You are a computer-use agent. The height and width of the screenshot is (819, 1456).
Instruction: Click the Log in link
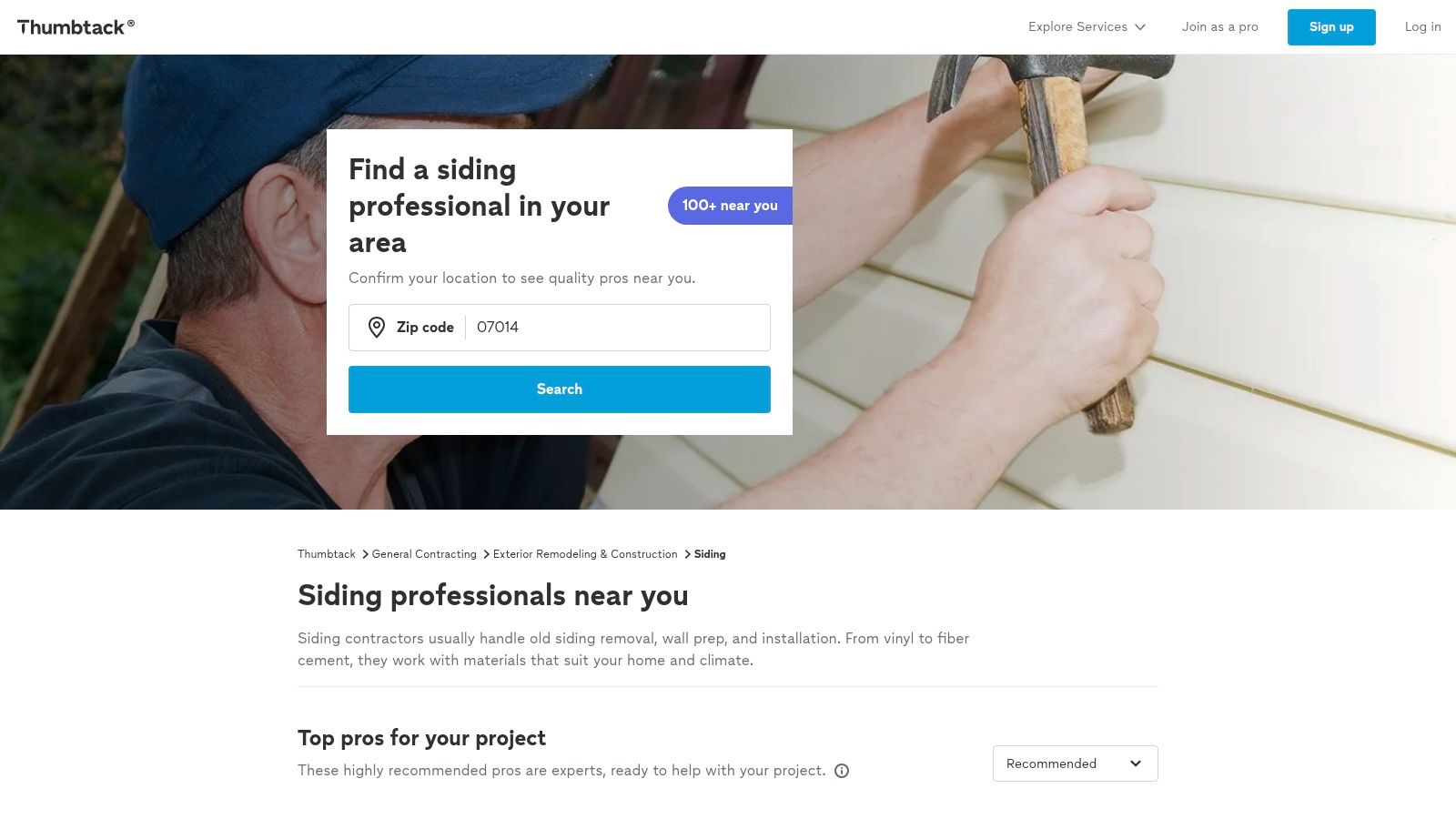tap(1422, 27)
